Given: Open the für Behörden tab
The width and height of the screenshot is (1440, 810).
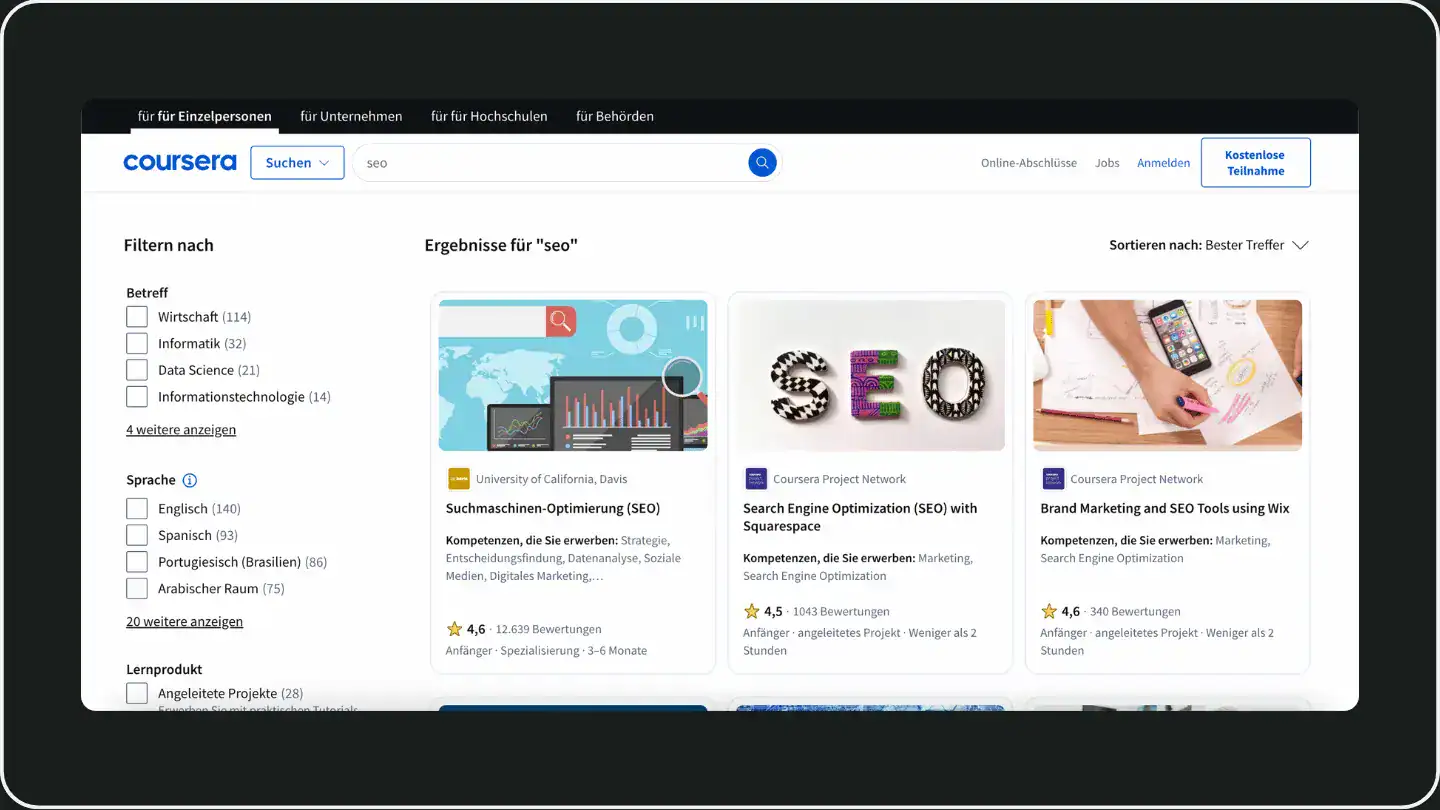Looking at the screenshot, I should [615, 116].
